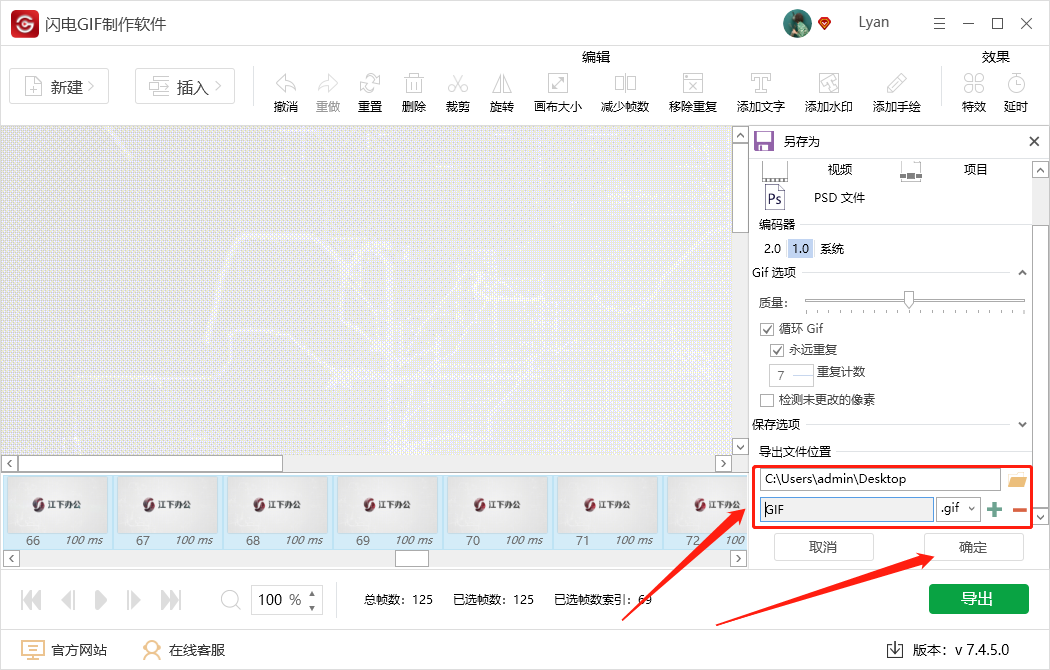1050x670 pixels.
Task: Click the 删除 trash icon
Action: pyautogui.click(x=414, y=84)
